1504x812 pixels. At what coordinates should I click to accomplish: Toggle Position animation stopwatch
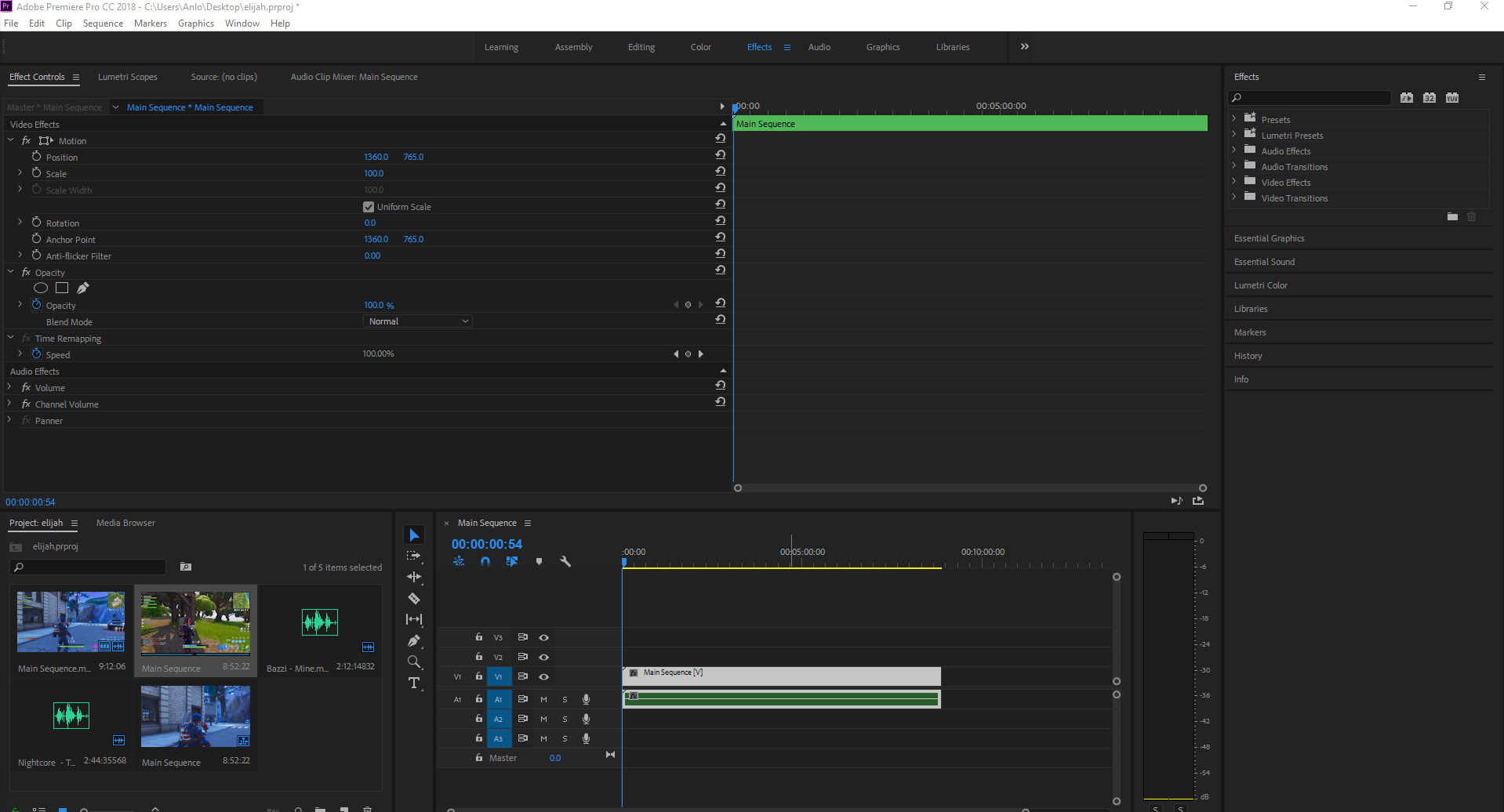(36, 157)
